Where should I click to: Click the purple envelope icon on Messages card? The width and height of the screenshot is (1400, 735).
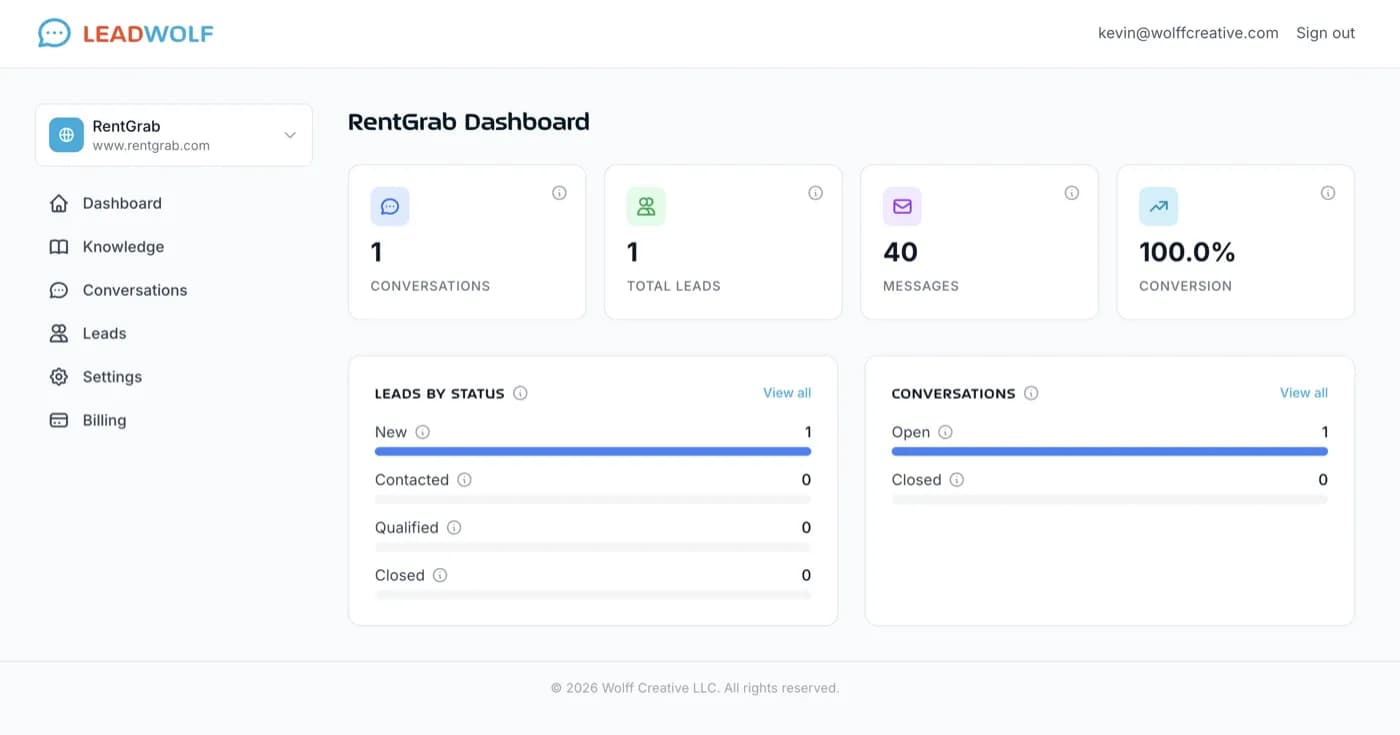pos(902,207)
